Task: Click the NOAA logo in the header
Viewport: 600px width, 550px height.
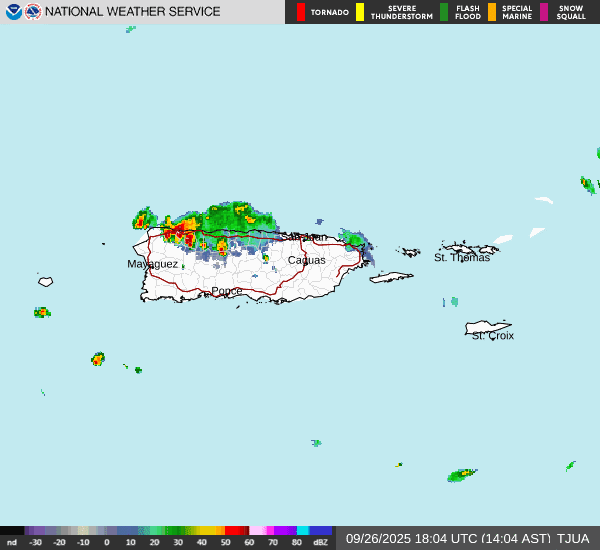Action: [x=13, y=12]
